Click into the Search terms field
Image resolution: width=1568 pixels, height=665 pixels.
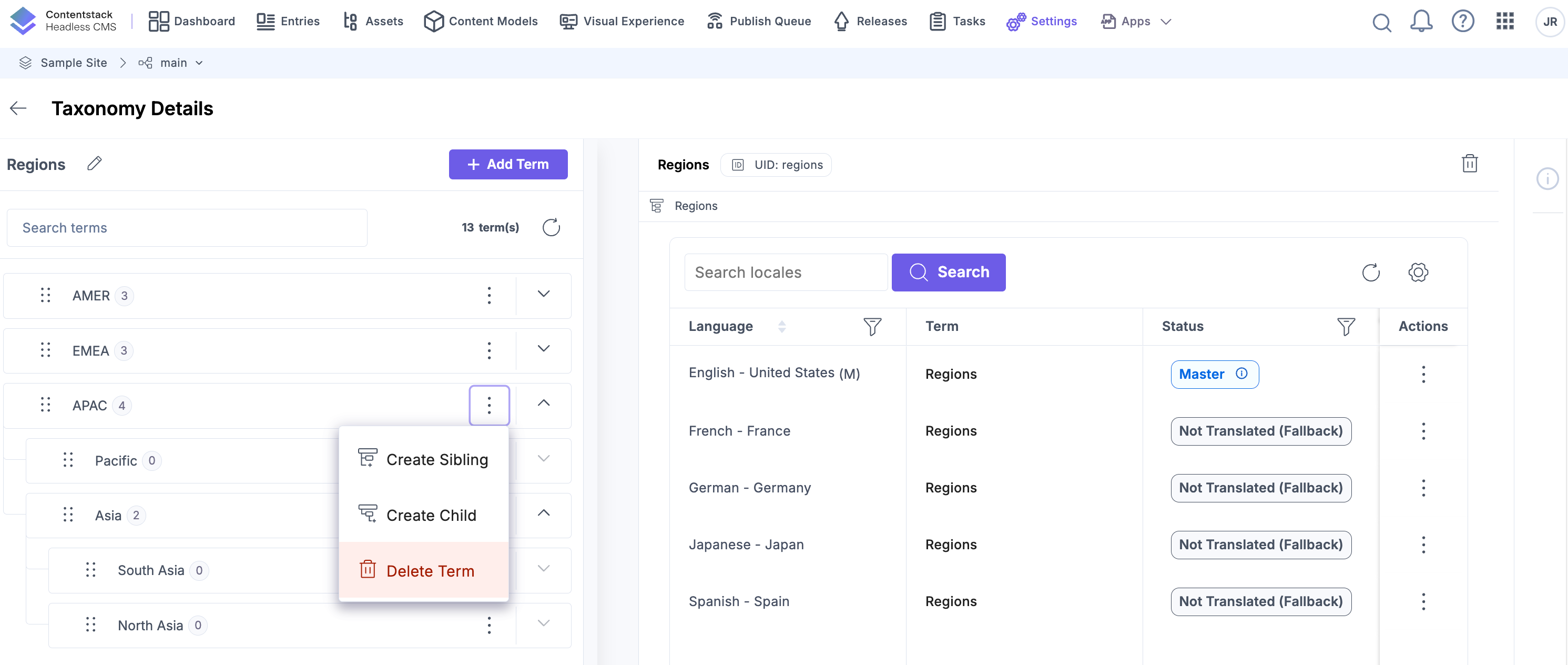[186, 227]
